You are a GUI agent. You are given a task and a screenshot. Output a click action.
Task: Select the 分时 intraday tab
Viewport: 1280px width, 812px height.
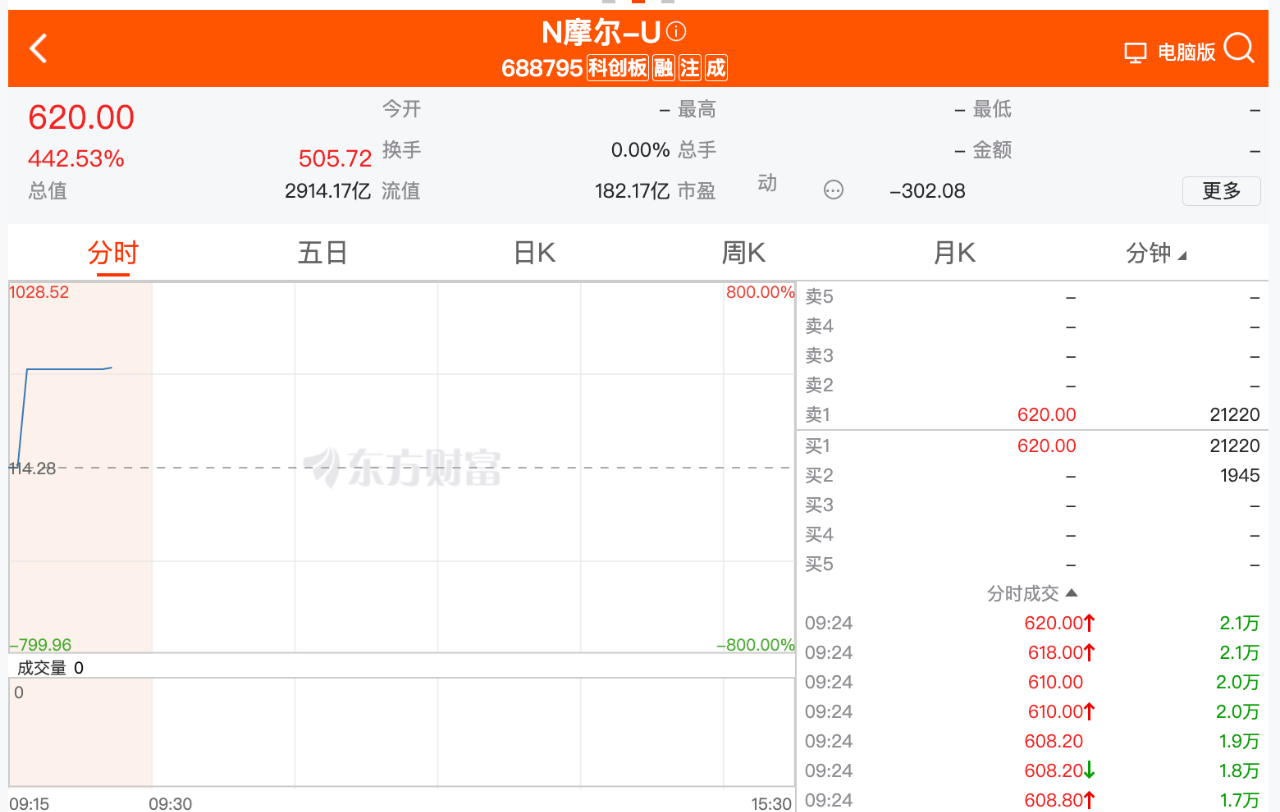113,254
